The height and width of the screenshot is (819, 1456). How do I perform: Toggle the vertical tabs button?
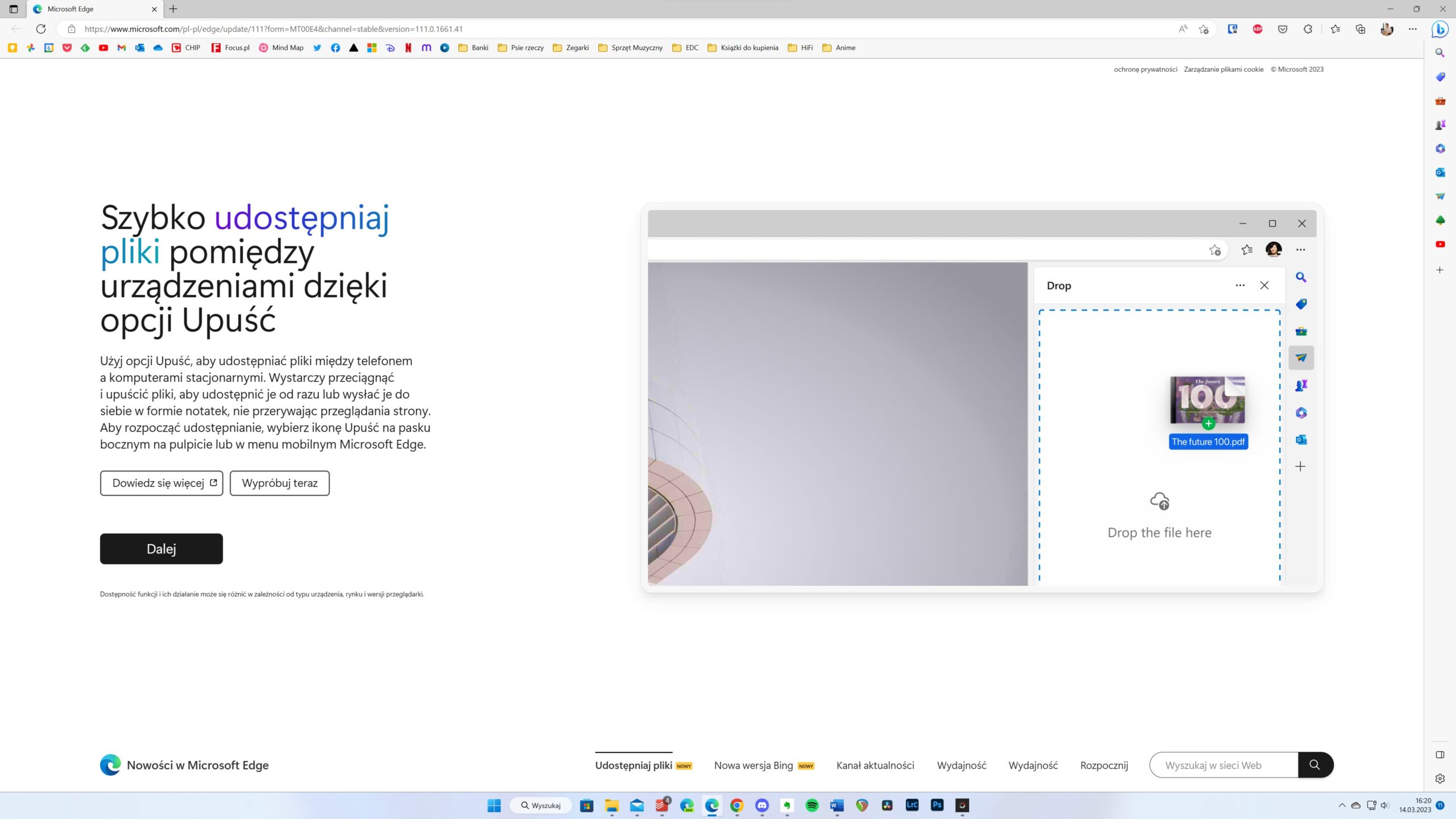point(14,9)
